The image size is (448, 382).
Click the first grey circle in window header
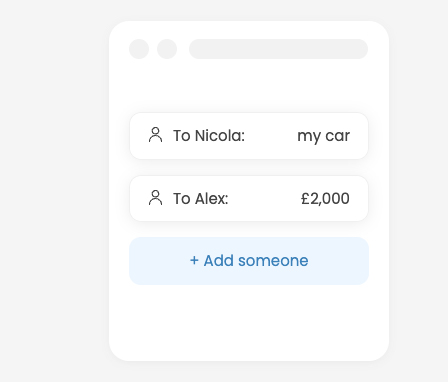(x=139, y=49)
